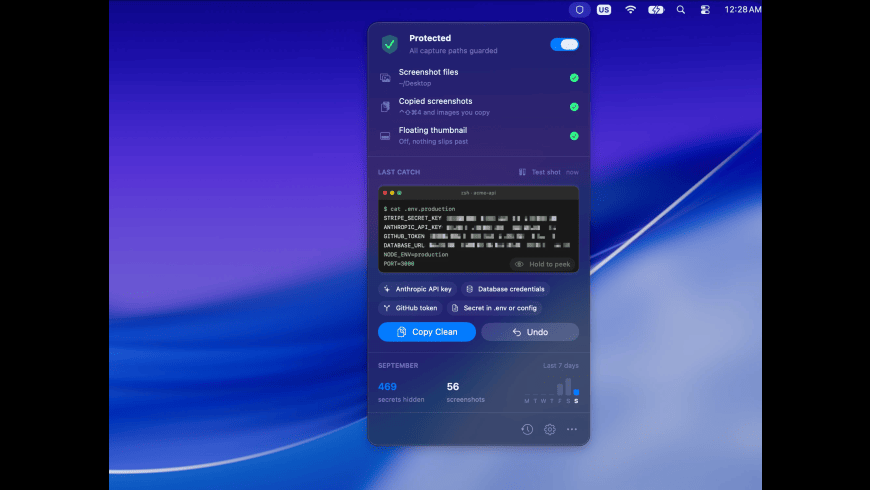Screen dimensions: 870x490
Task: Open the Floating thumbnail row
Action: tap(478, 135)
